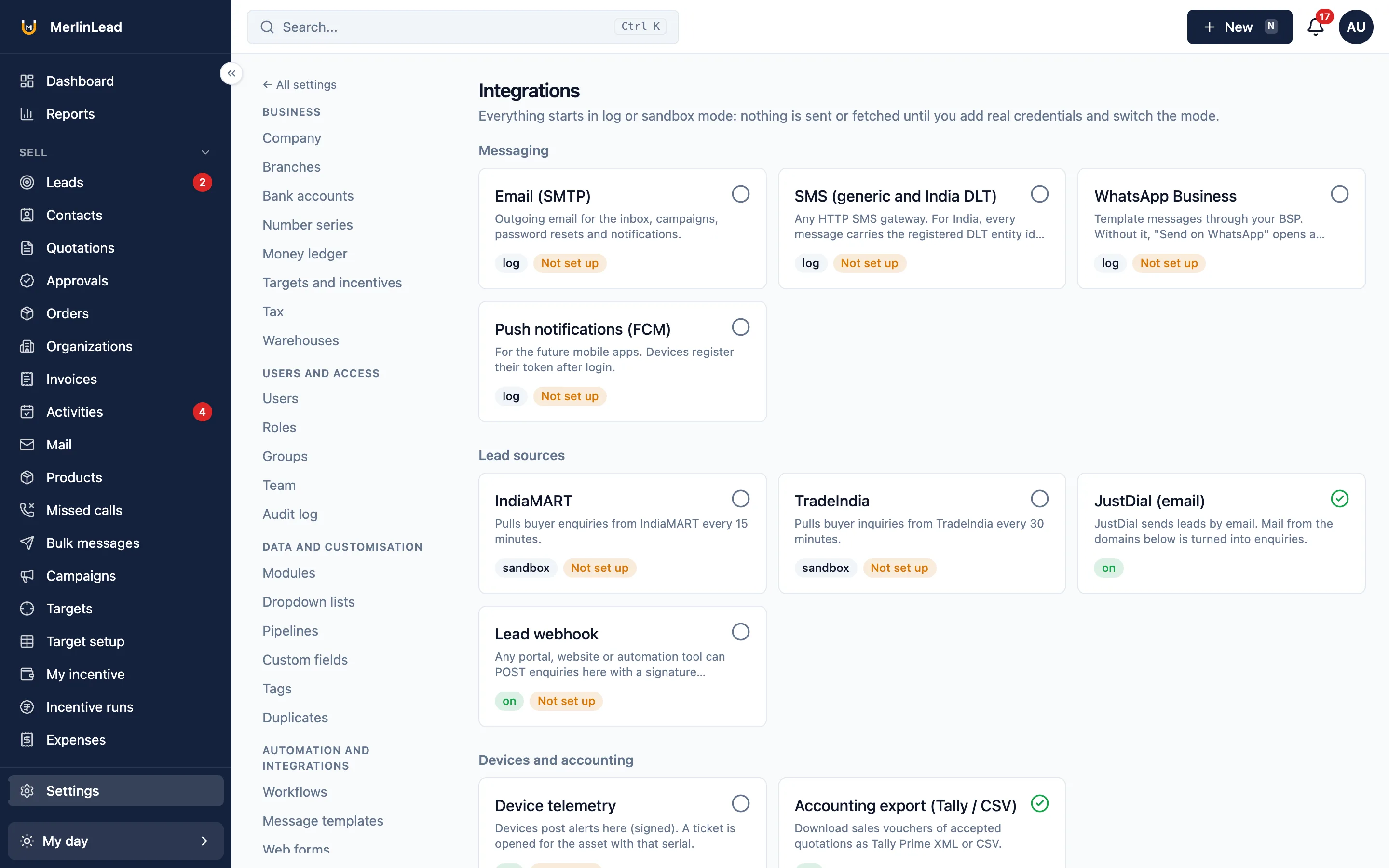Click the Targets crosshair icon

[27, 608]
